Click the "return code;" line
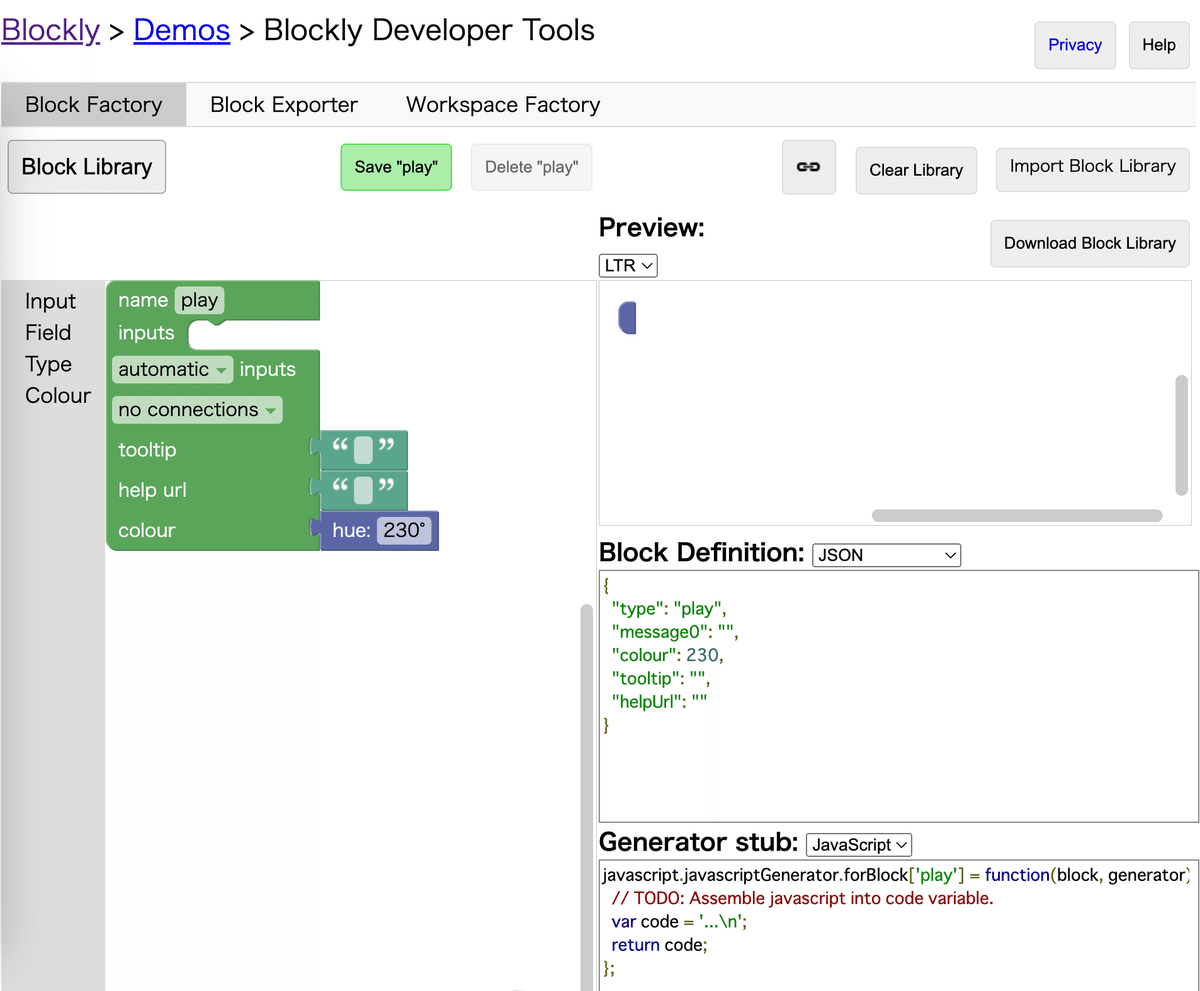This screenshot has width=1200, height=991. 659,945
